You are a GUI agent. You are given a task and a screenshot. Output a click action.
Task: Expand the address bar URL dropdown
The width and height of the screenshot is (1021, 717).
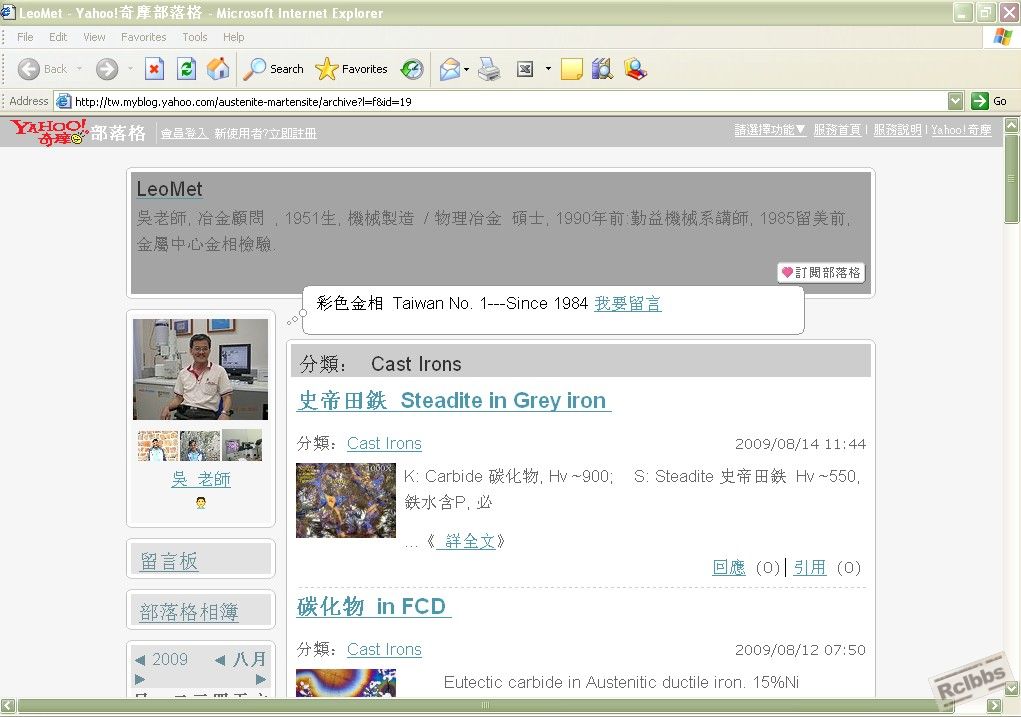click(x=955, y=101)
